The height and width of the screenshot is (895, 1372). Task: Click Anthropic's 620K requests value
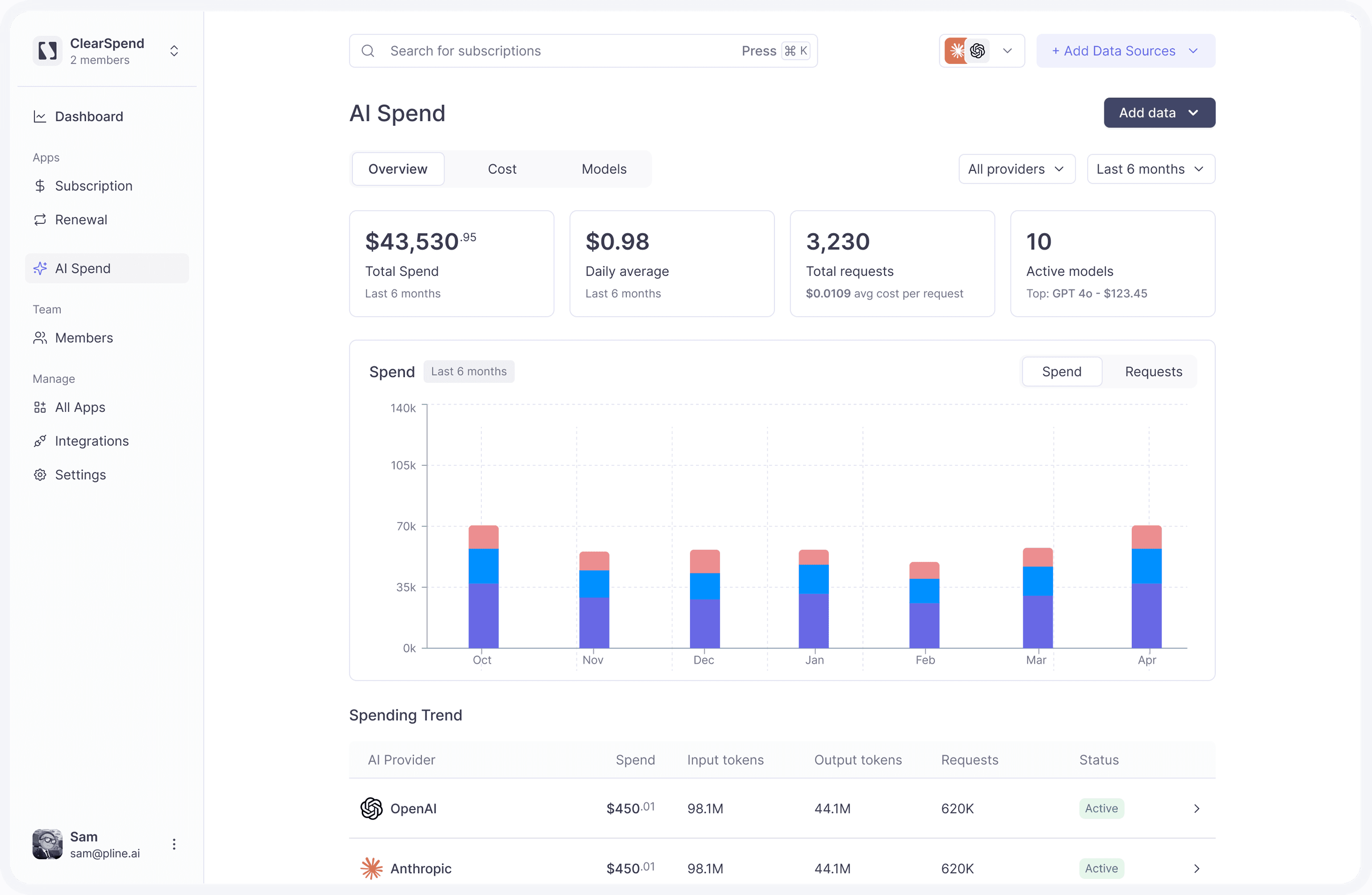(957, 868)
